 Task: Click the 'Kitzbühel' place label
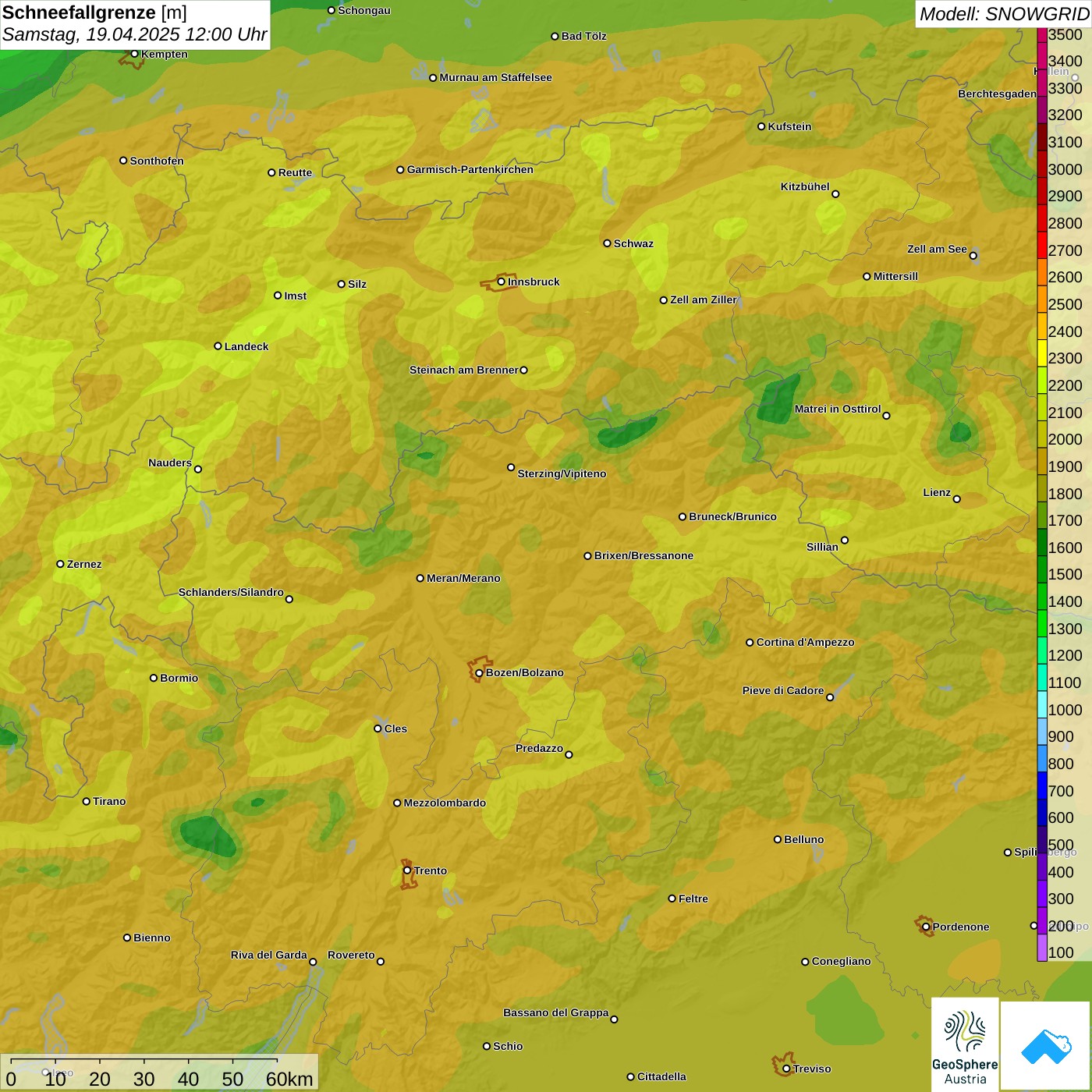tap(805, 186)
